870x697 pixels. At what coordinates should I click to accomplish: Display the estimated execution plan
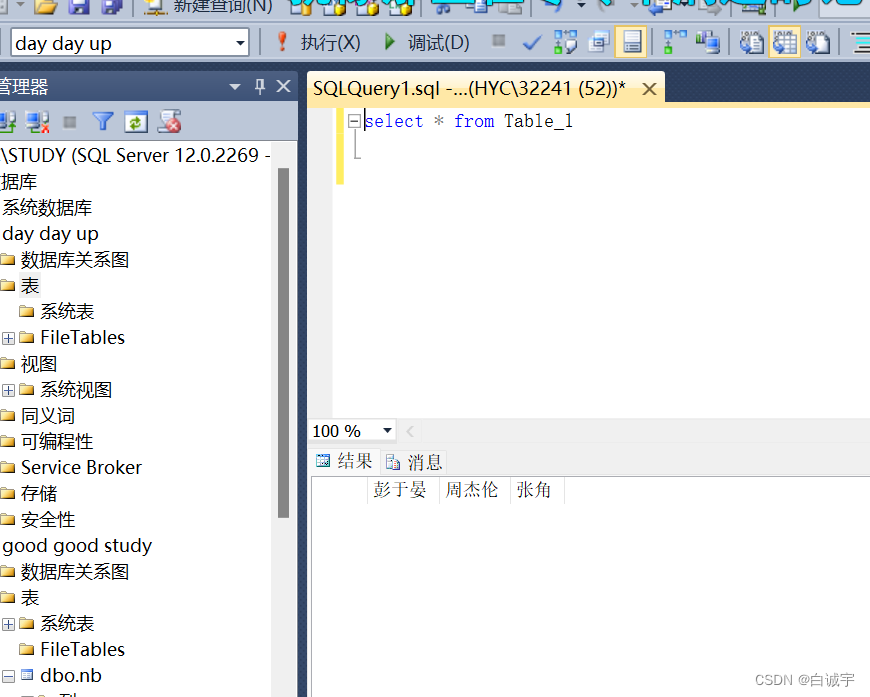(565, 42)
